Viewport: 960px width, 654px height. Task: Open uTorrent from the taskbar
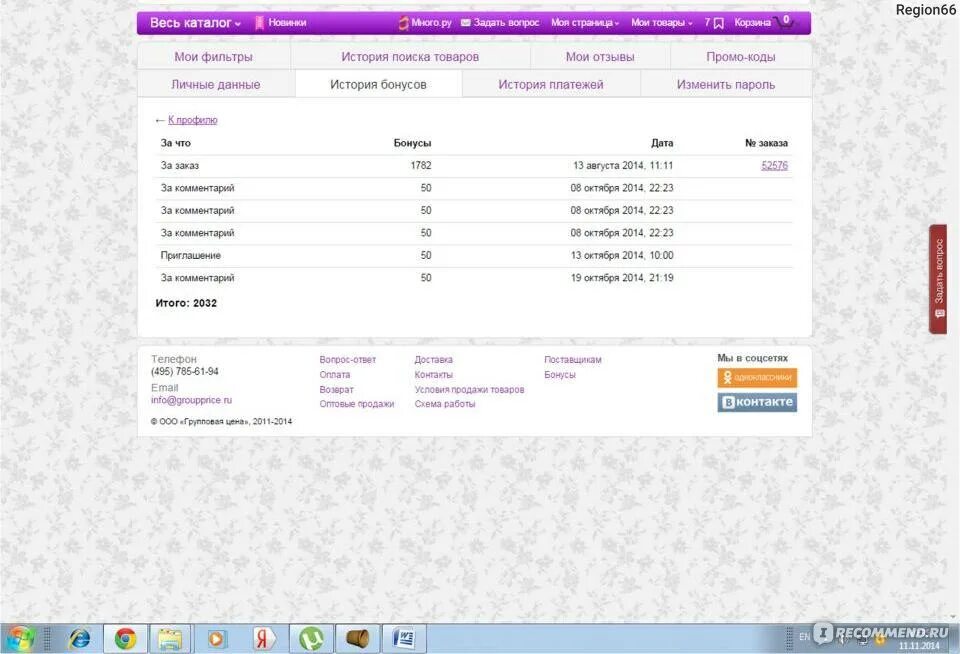(311, 639)
